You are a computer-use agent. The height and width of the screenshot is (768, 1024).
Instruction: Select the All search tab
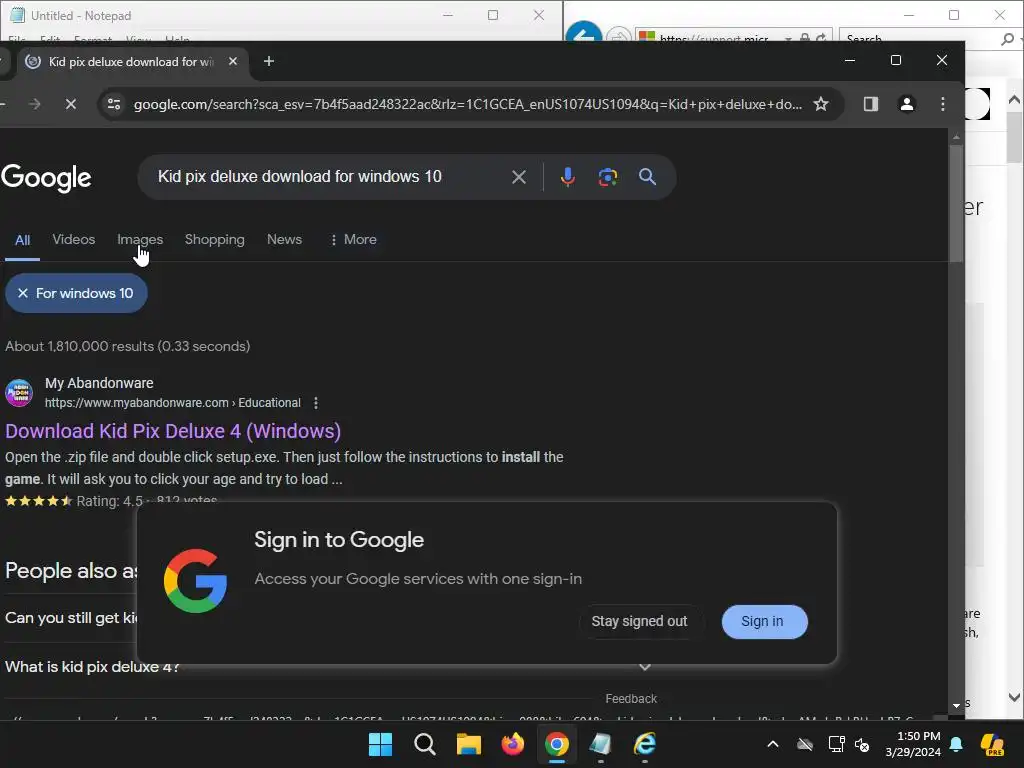22,240
